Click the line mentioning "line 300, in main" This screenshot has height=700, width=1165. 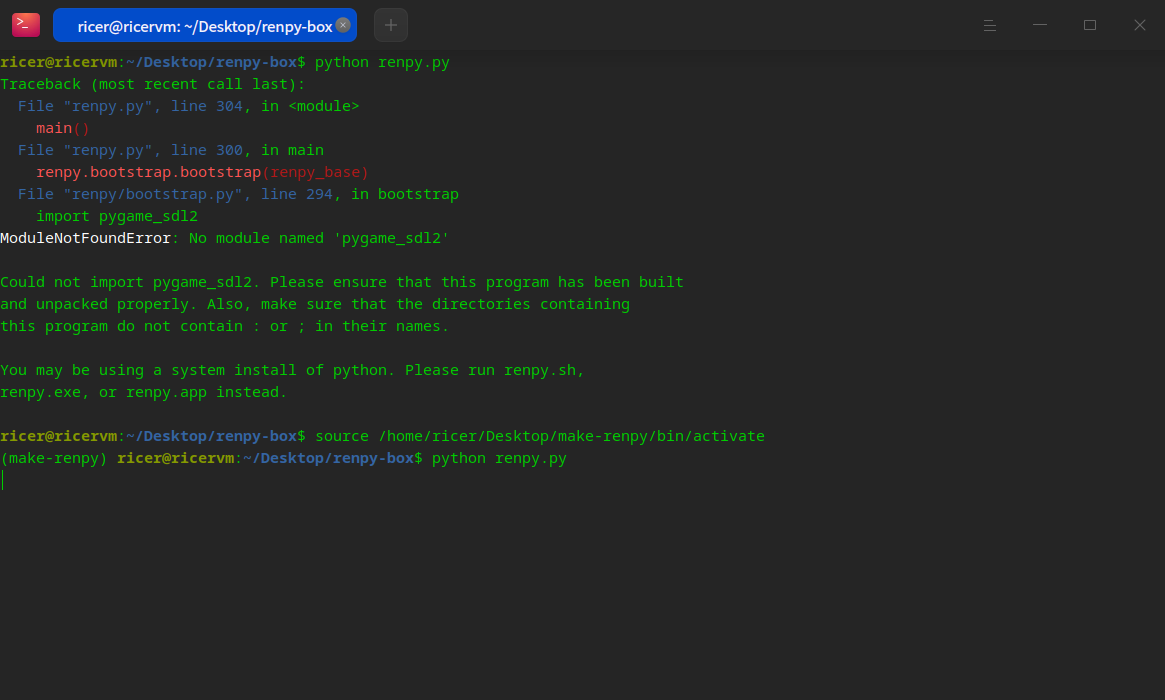click(171, 150)
